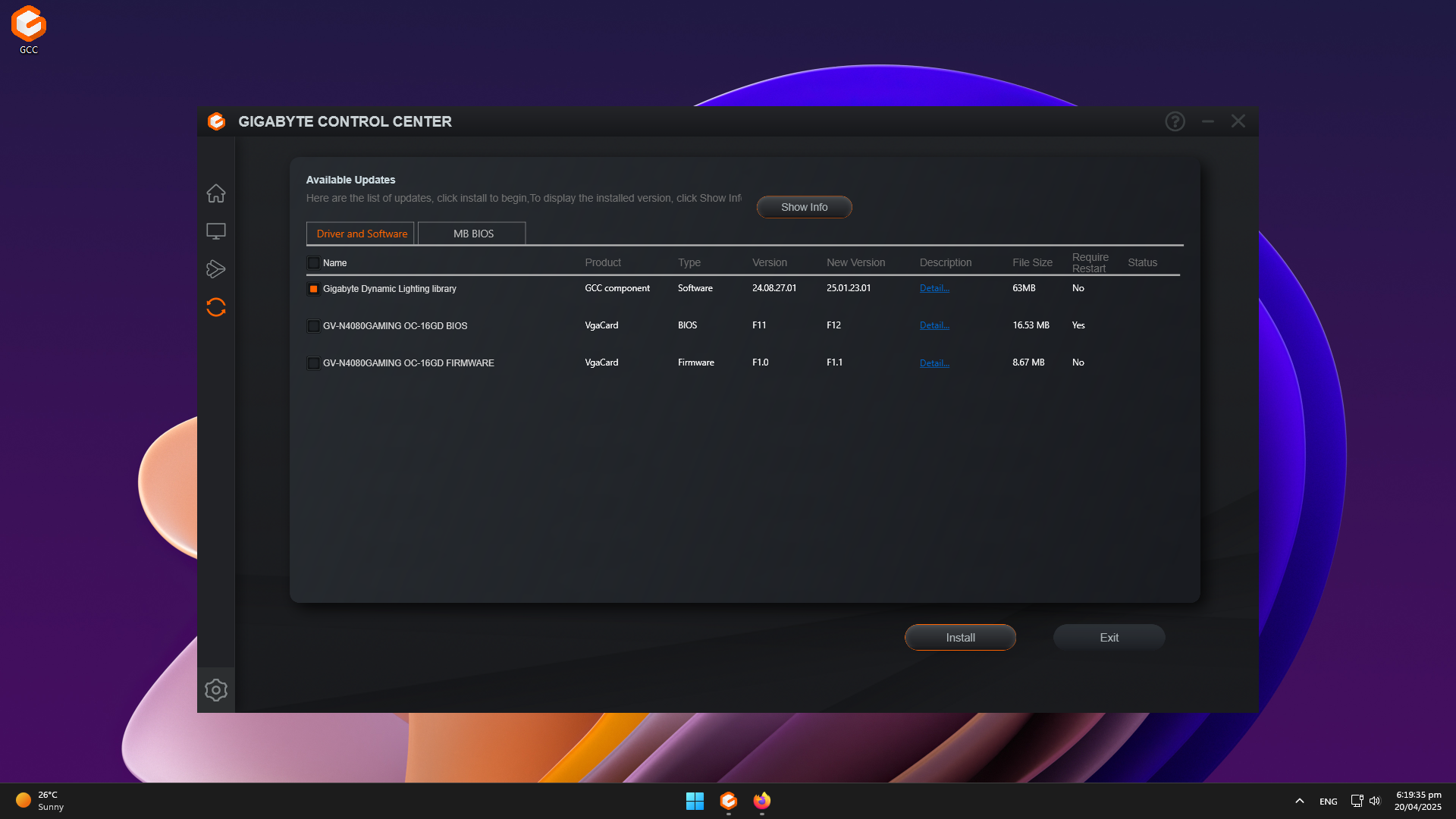This screenshot has height=819, width=1456.
Task: Minimize the Gigabyte Control Center window
Action: 1208,121
